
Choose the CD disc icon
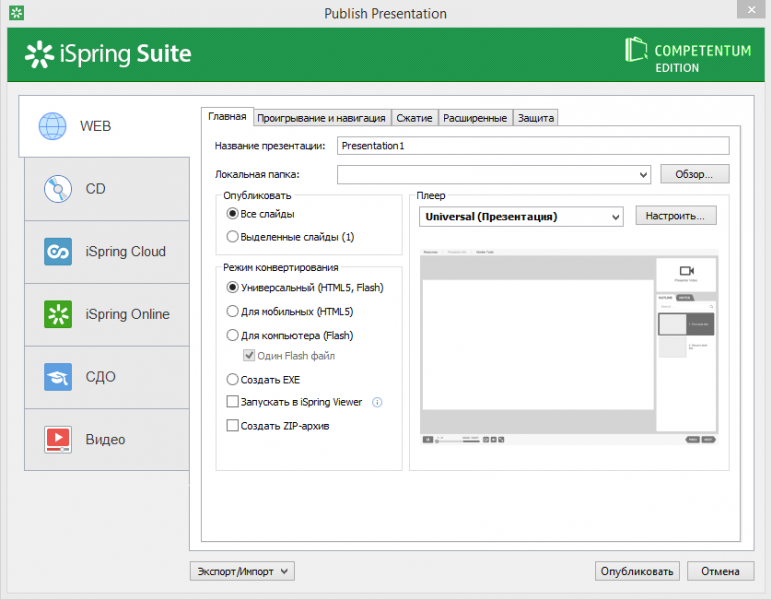58,189
